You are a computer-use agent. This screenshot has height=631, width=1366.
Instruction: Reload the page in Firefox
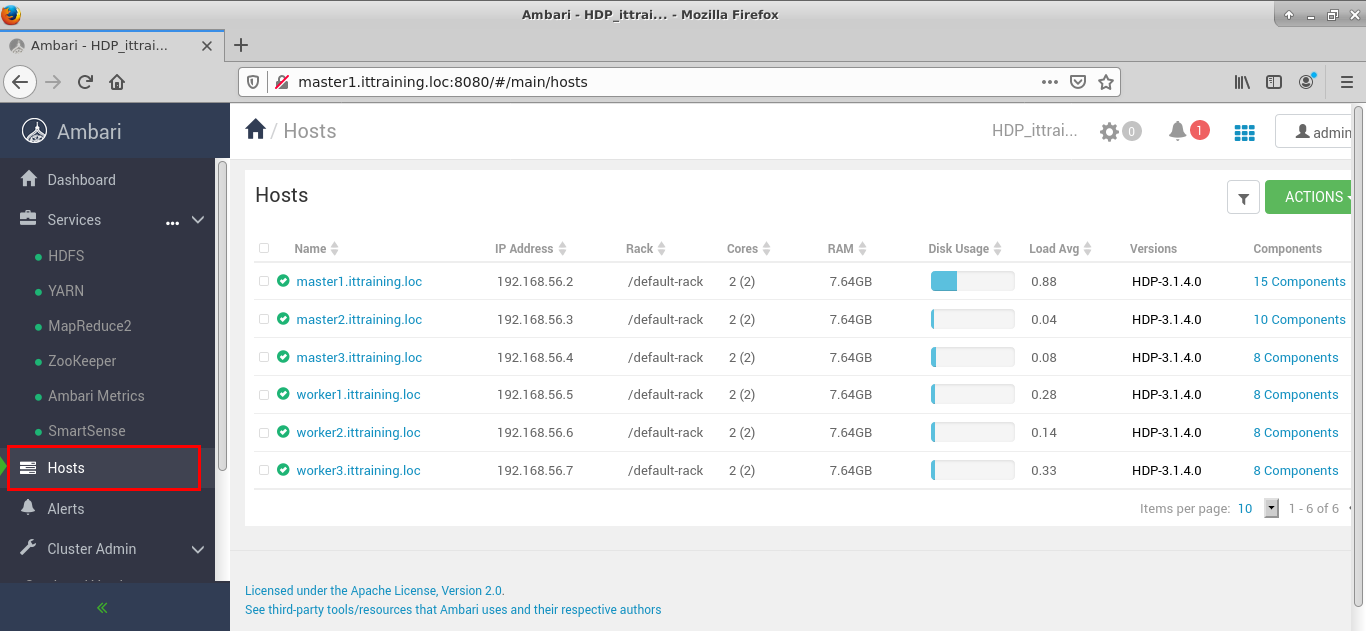pyautogui.click(x=85, y=82)
